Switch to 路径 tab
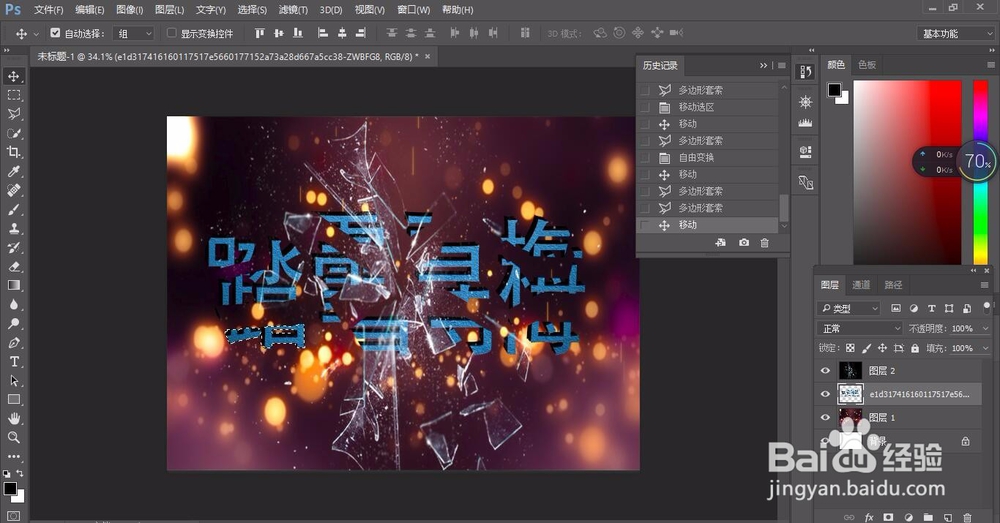This screenshot has width=1000, height=523. [893, 284]
